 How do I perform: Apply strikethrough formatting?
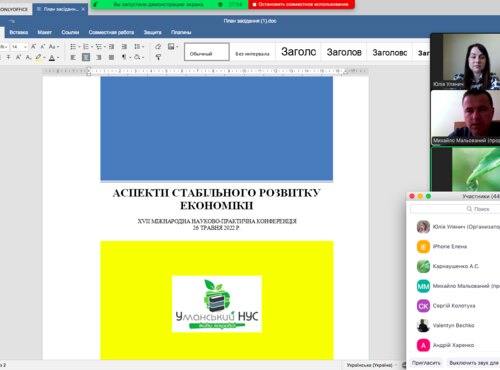point(9,57)
